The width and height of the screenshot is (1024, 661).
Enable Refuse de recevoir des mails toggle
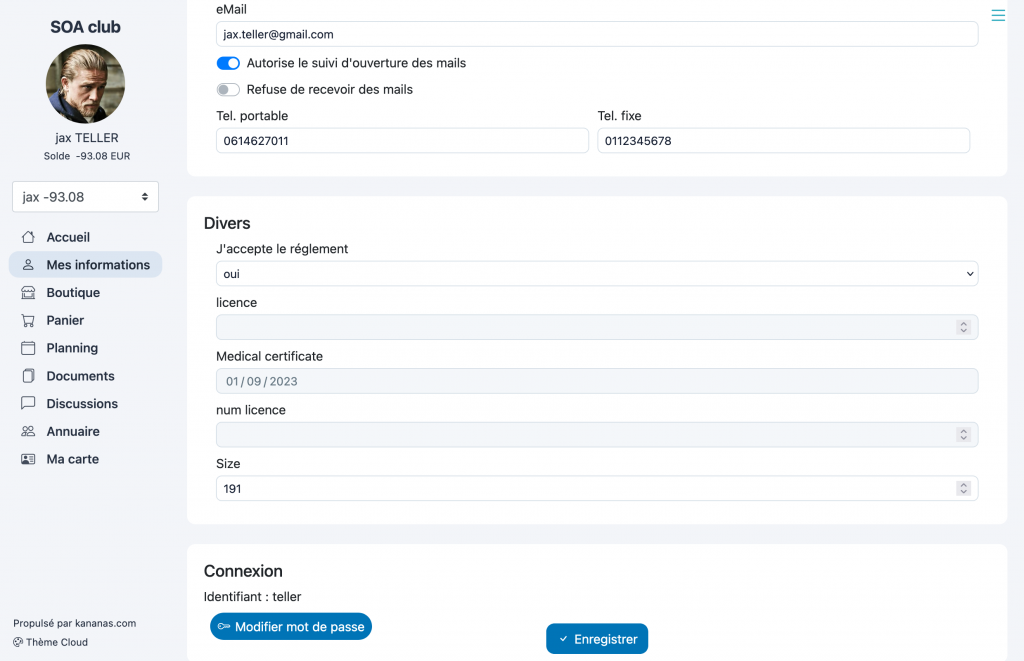point(228,89)
